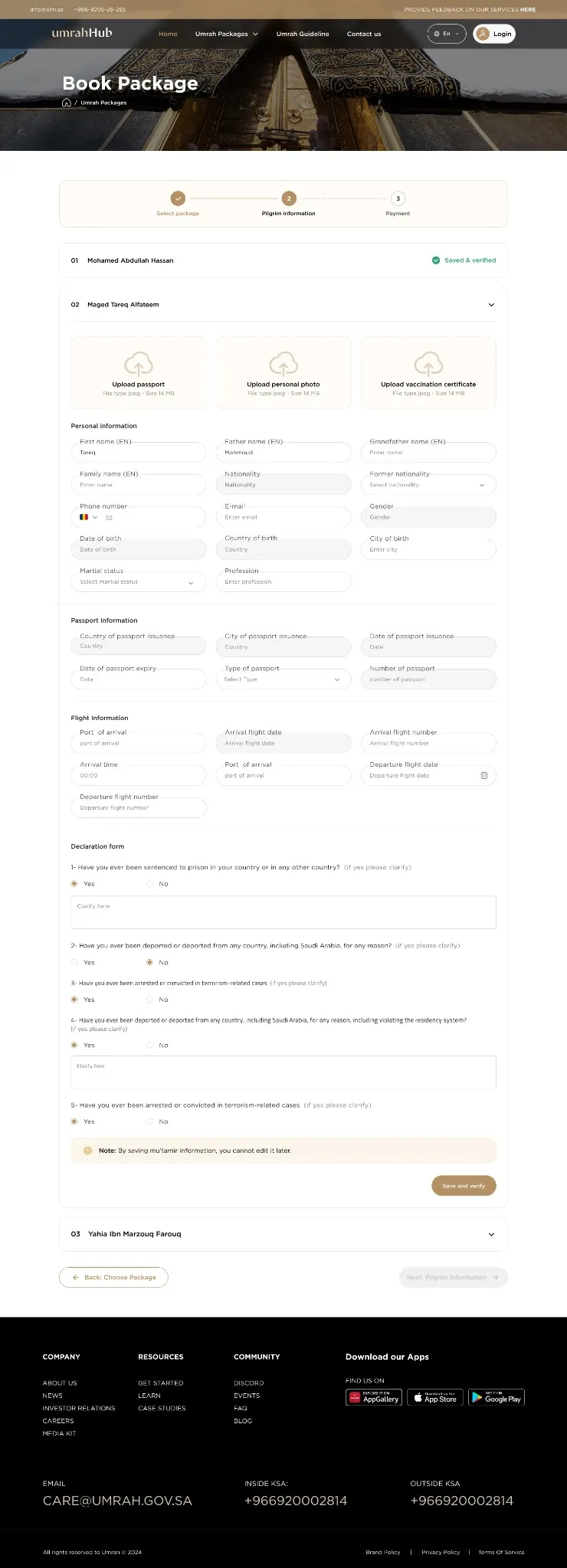This screenshot has width=567, height=1568.
Task: Open the AppGallery download badge
Action: 374,1397
